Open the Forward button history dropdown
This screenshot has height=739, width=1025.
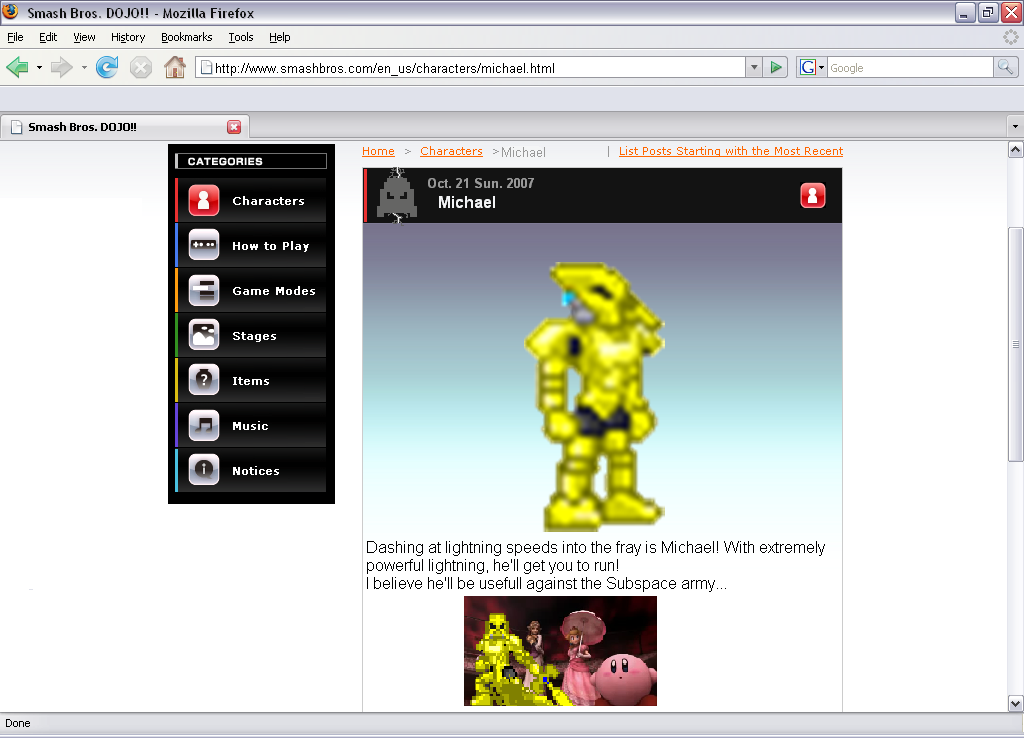click(84, 67)
